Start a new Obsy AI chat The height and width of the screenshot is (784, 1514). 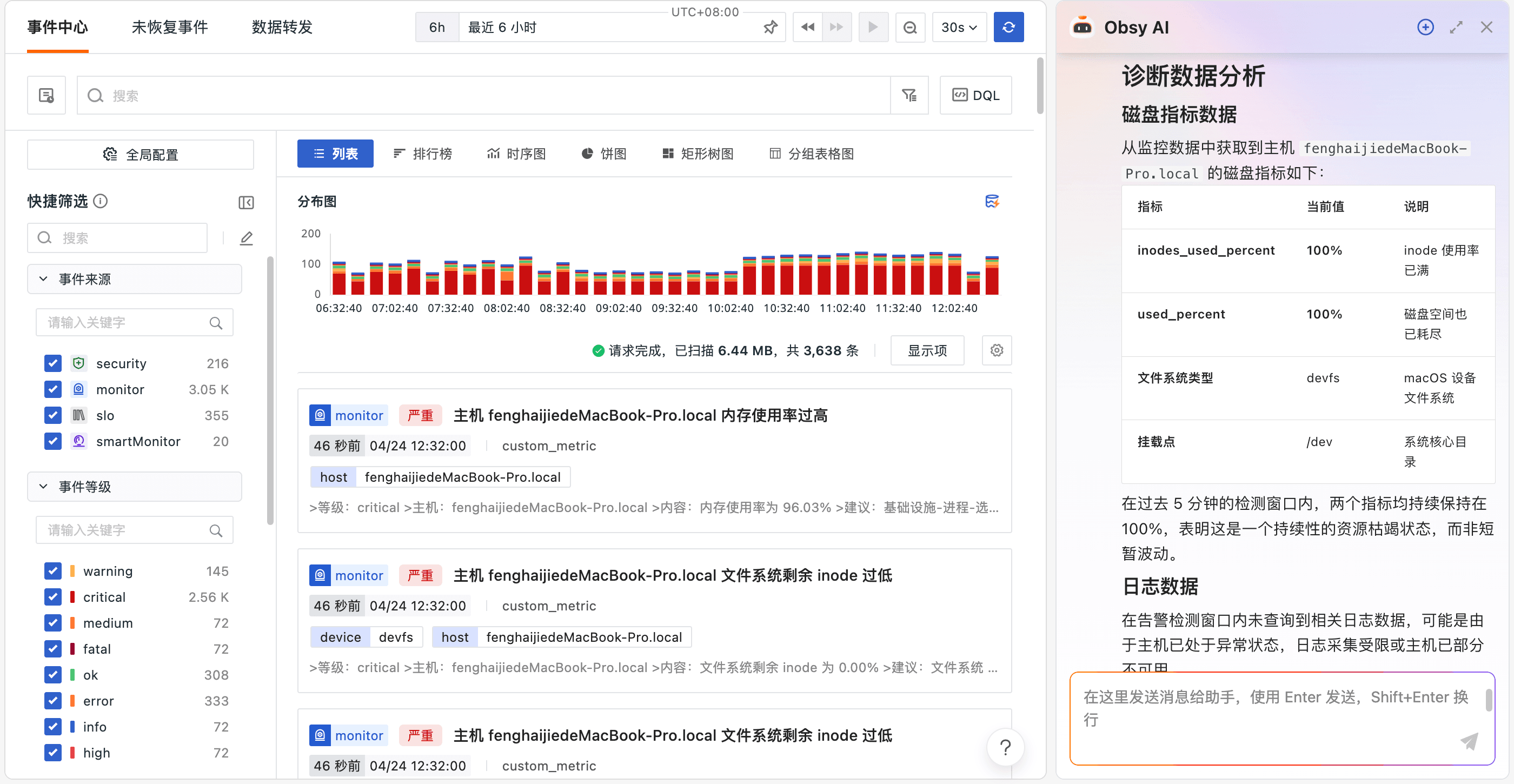[1425, 27]
